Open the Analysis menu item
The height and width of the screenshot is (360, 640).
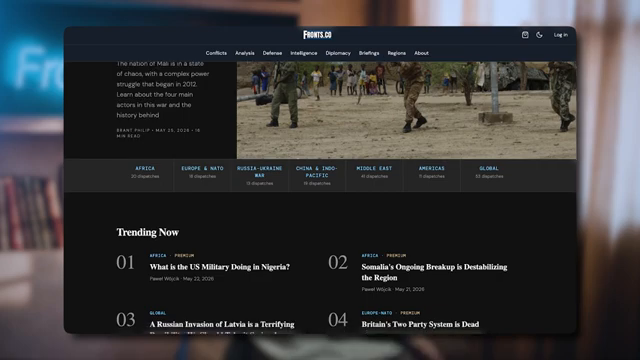pos(244,53)
